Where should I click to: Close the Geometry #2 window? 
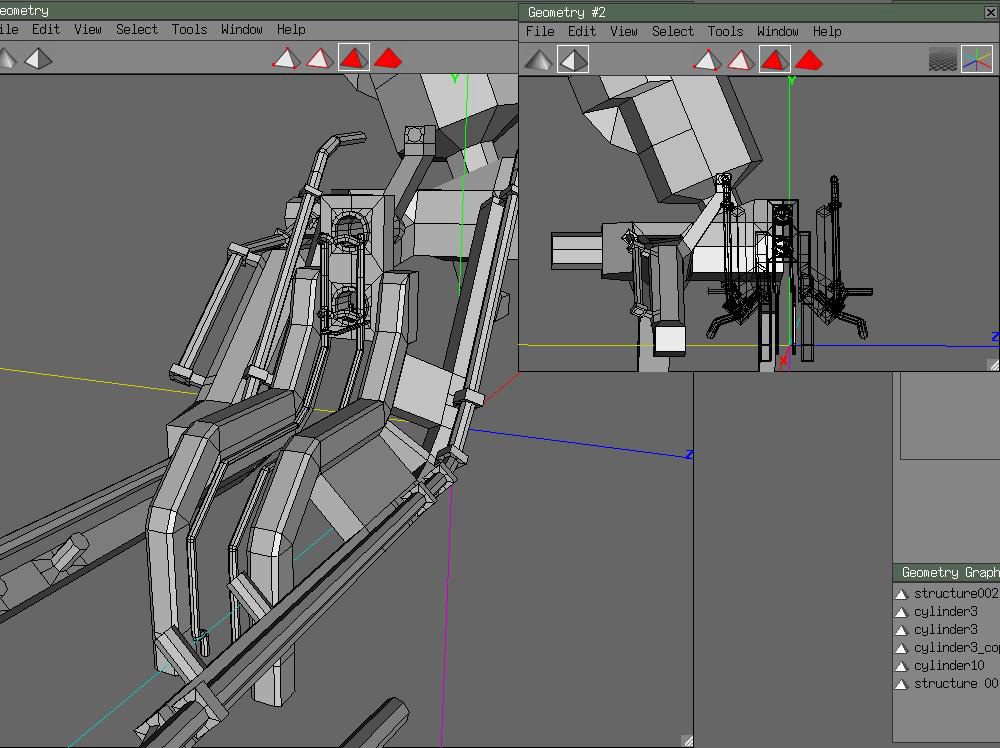(991, 12)
